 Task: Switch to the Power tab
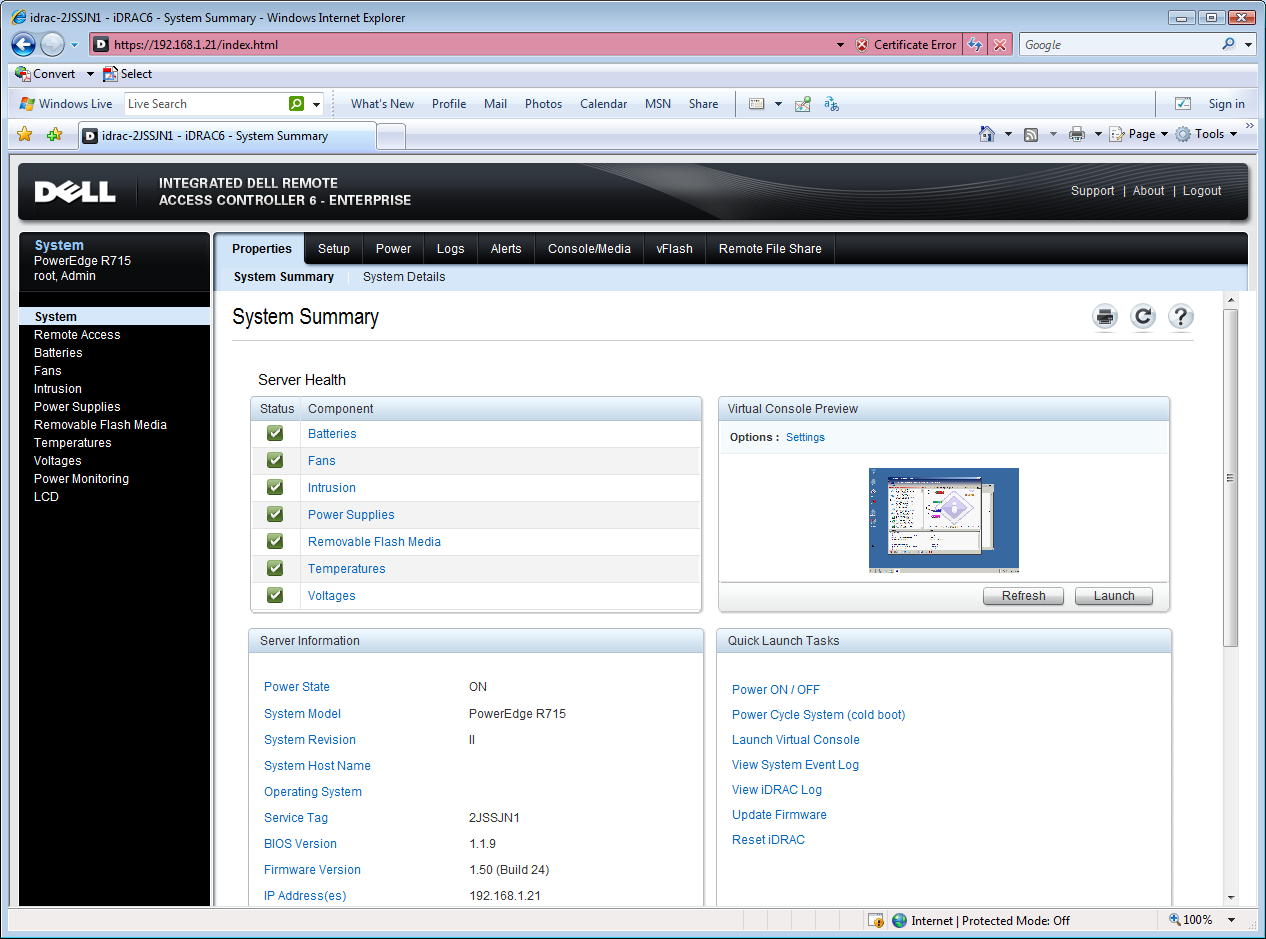(394, 249)
